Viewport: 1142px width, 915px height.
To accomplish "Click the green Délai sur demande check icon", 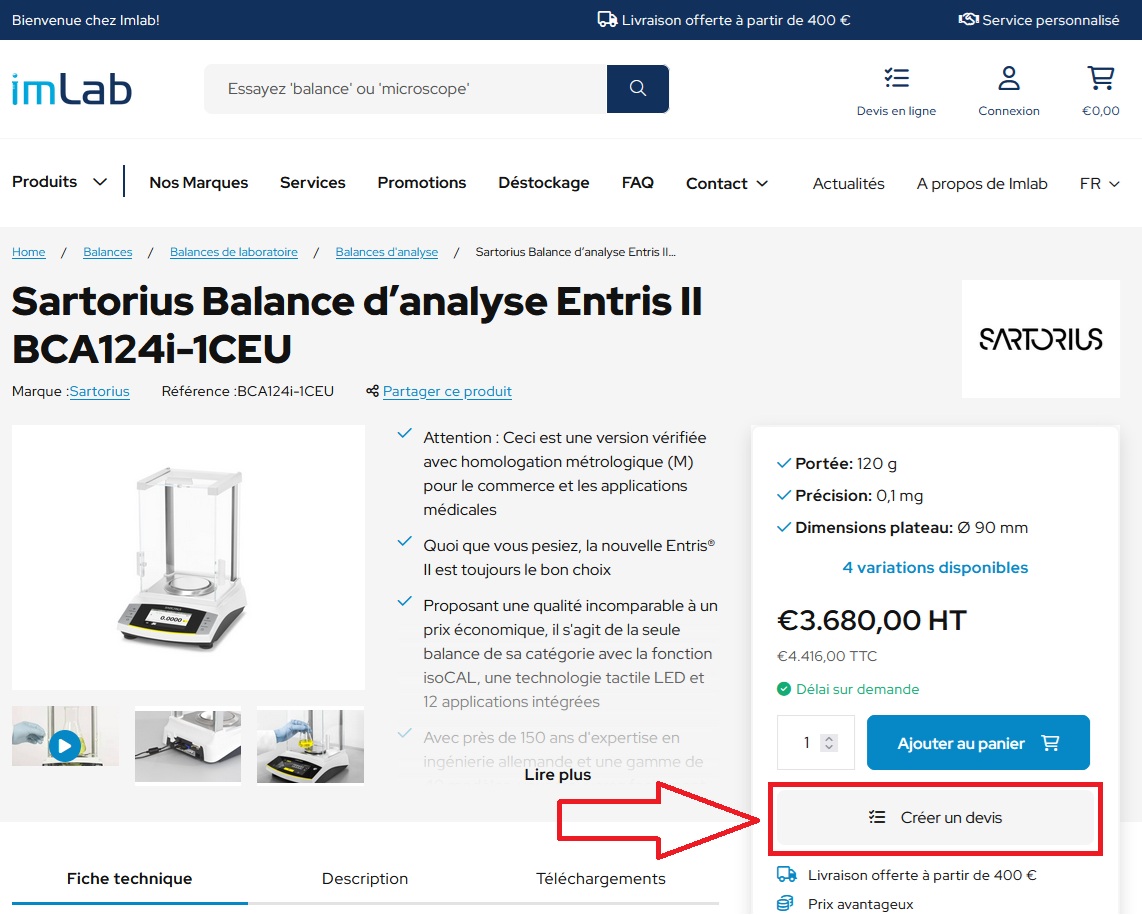I will tap(785, 689).
